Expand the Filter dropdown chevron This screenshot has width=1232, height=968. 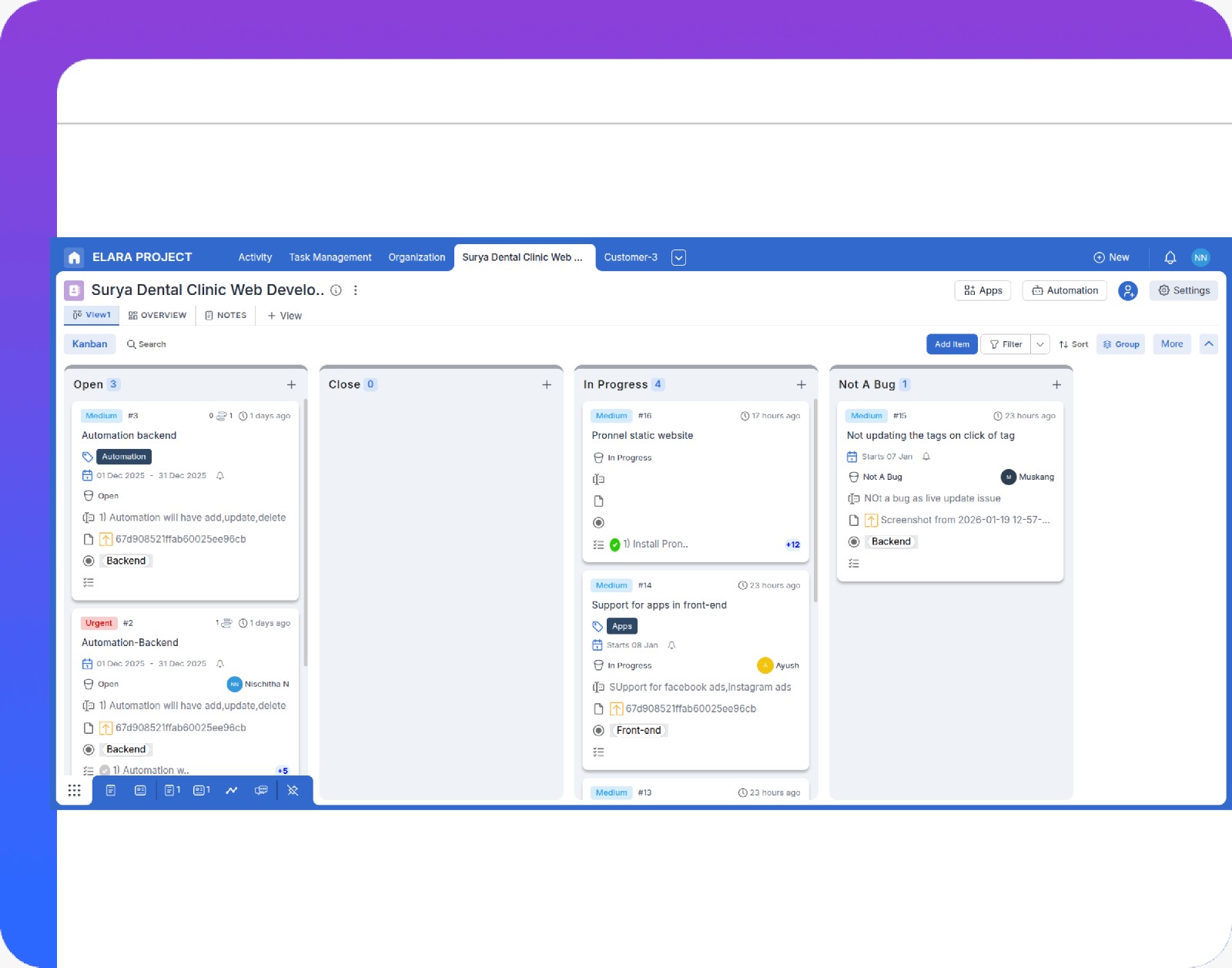pyautogui.click(x=1040, y=344)
